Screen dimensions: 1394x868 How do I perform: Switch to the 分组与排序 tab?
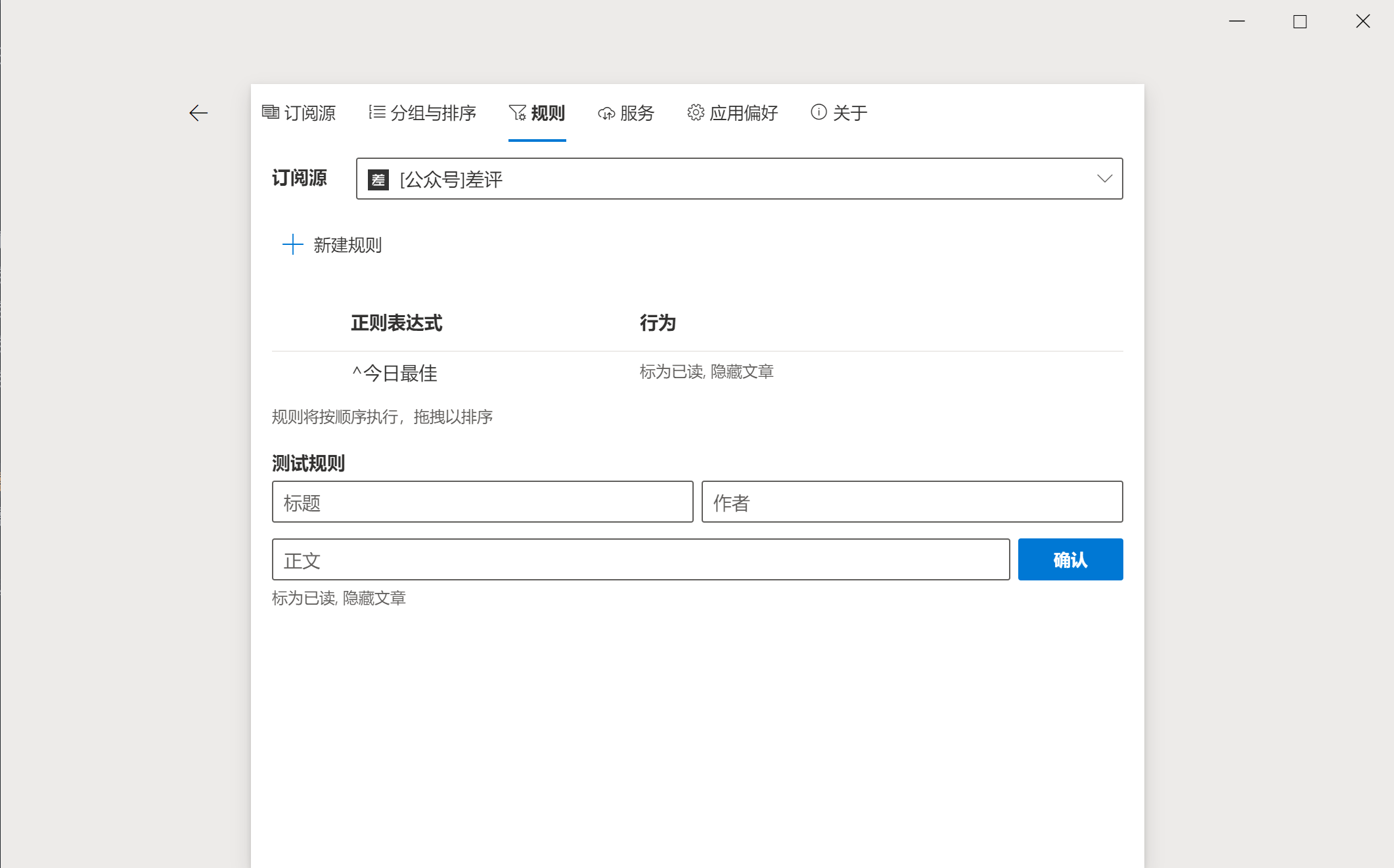tap(422, 113)
